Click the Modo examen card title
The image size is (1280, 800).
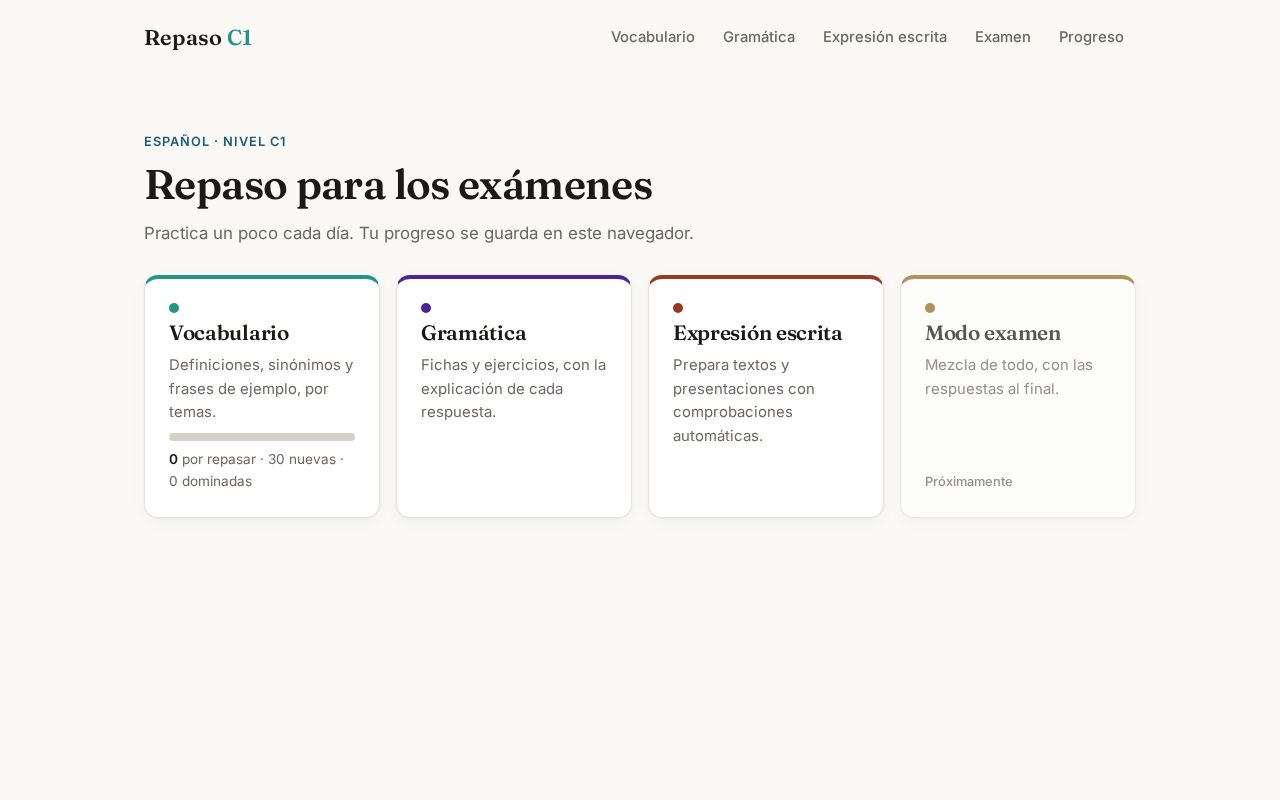coord(993,333)
